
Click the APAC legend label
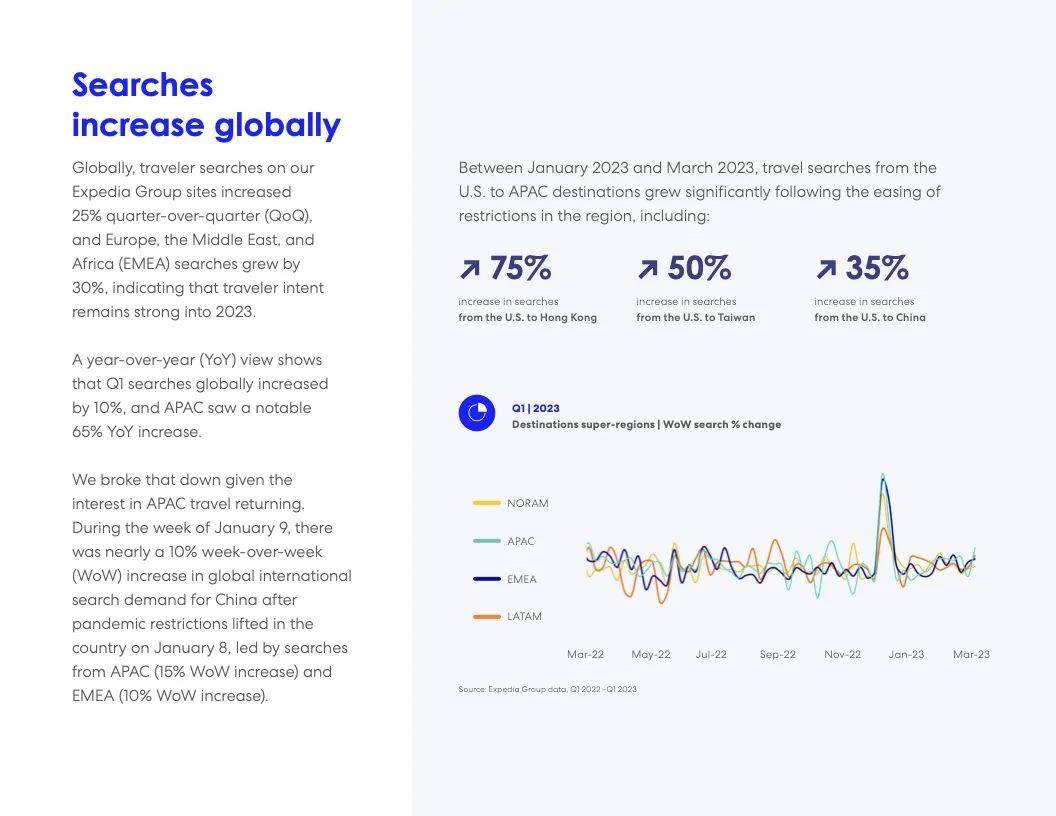(x=521, y=541)
